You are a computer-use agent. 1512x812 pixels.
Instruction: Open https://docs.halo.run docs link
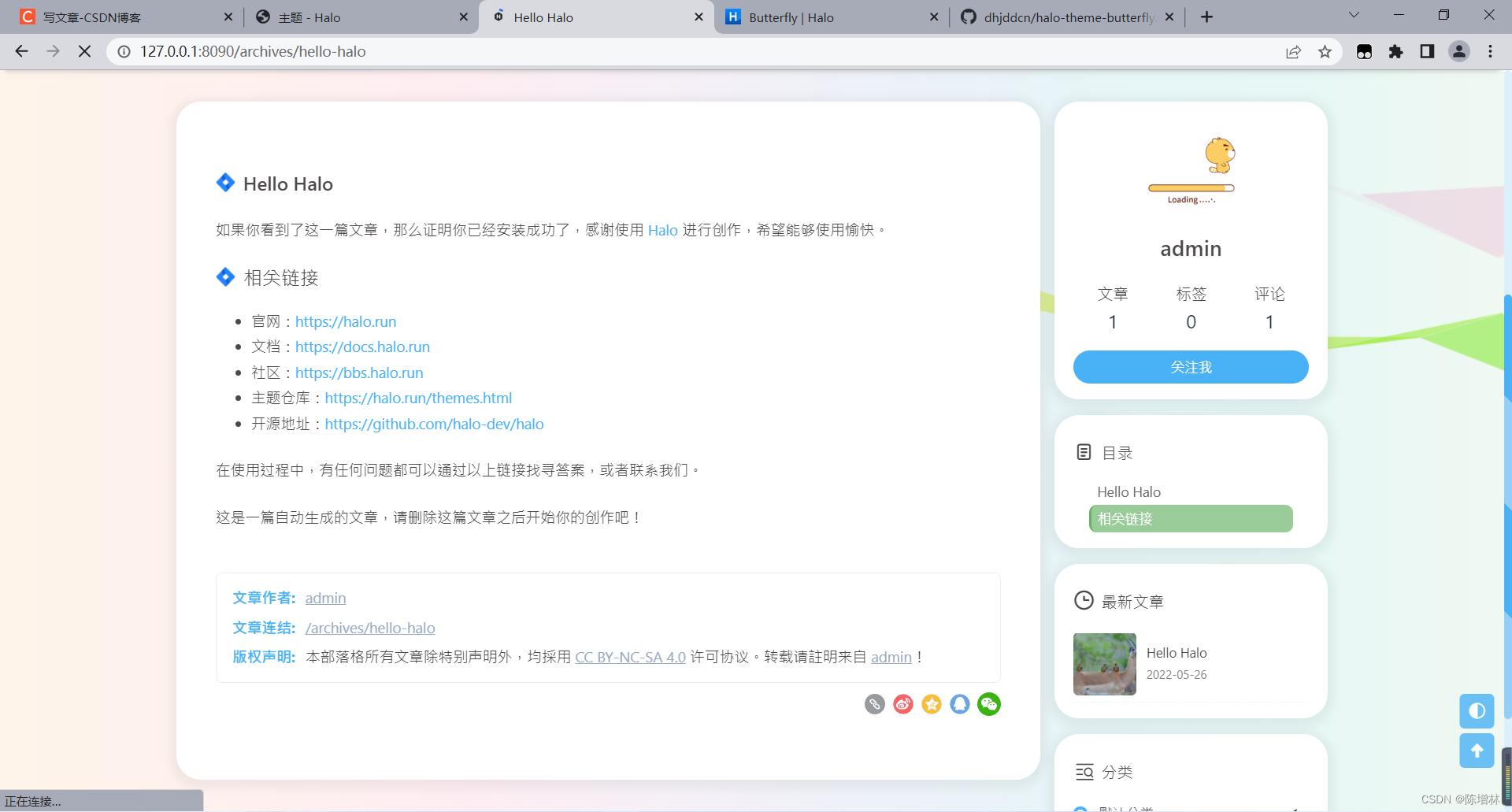tap(362, 347)
